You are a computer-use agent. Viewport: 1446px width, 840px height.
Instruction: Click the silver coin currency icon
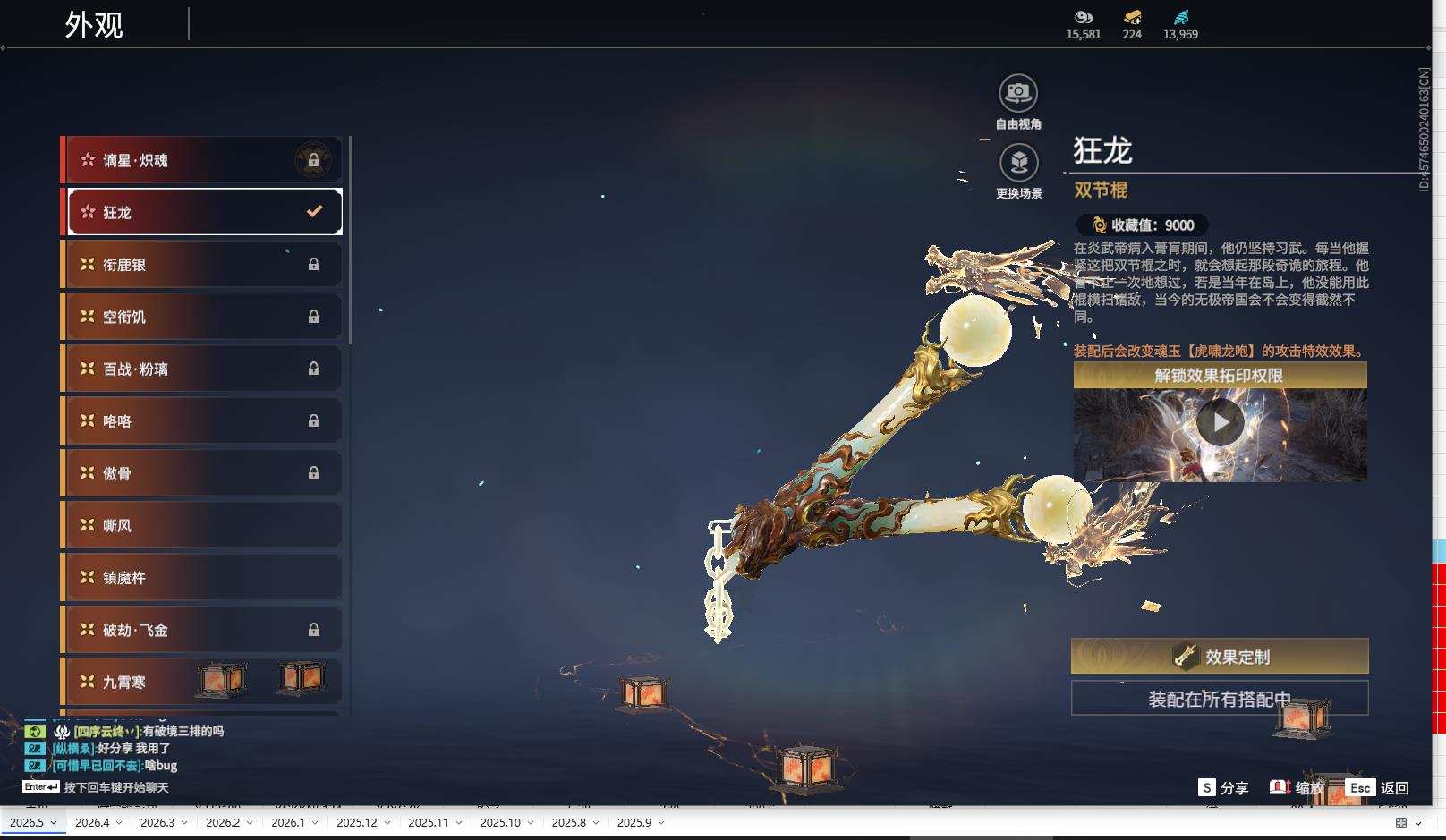(x=1084, y=17)
